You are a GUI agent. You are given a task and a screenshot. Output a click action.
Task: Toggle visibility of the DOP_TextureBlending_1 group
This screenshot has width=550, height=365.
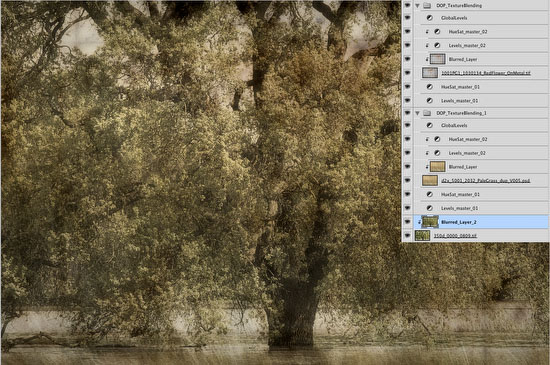coord(407,113)
